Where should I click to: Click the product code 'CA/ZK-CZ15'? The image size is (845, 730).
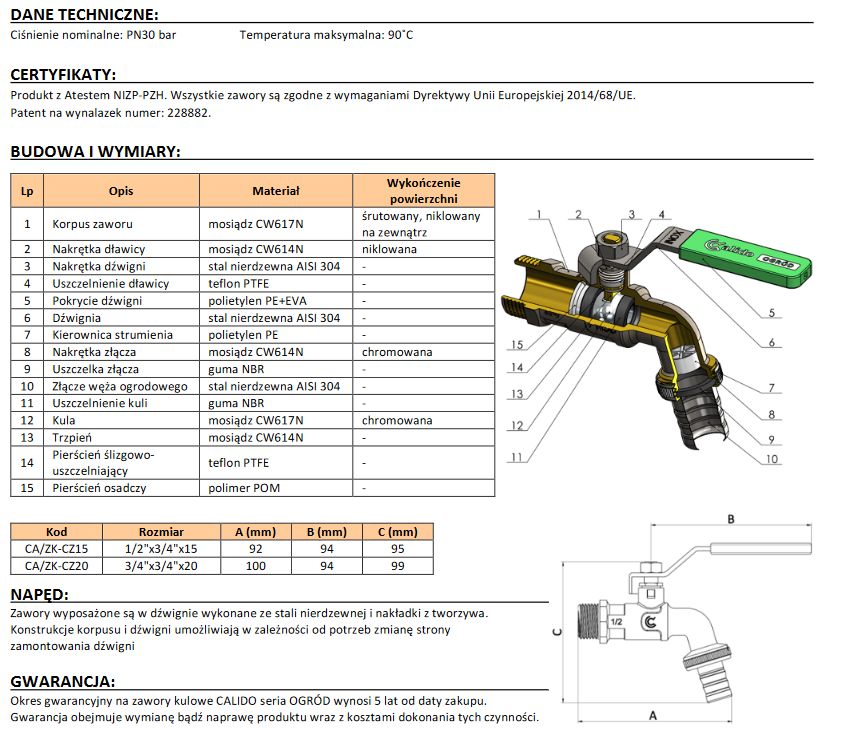click(57, 549)
